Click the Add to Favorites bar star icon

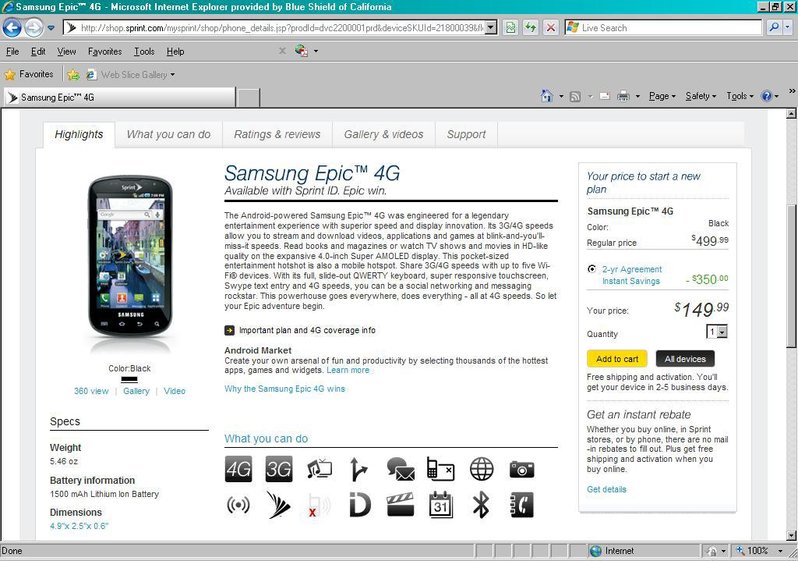point(73,75)
